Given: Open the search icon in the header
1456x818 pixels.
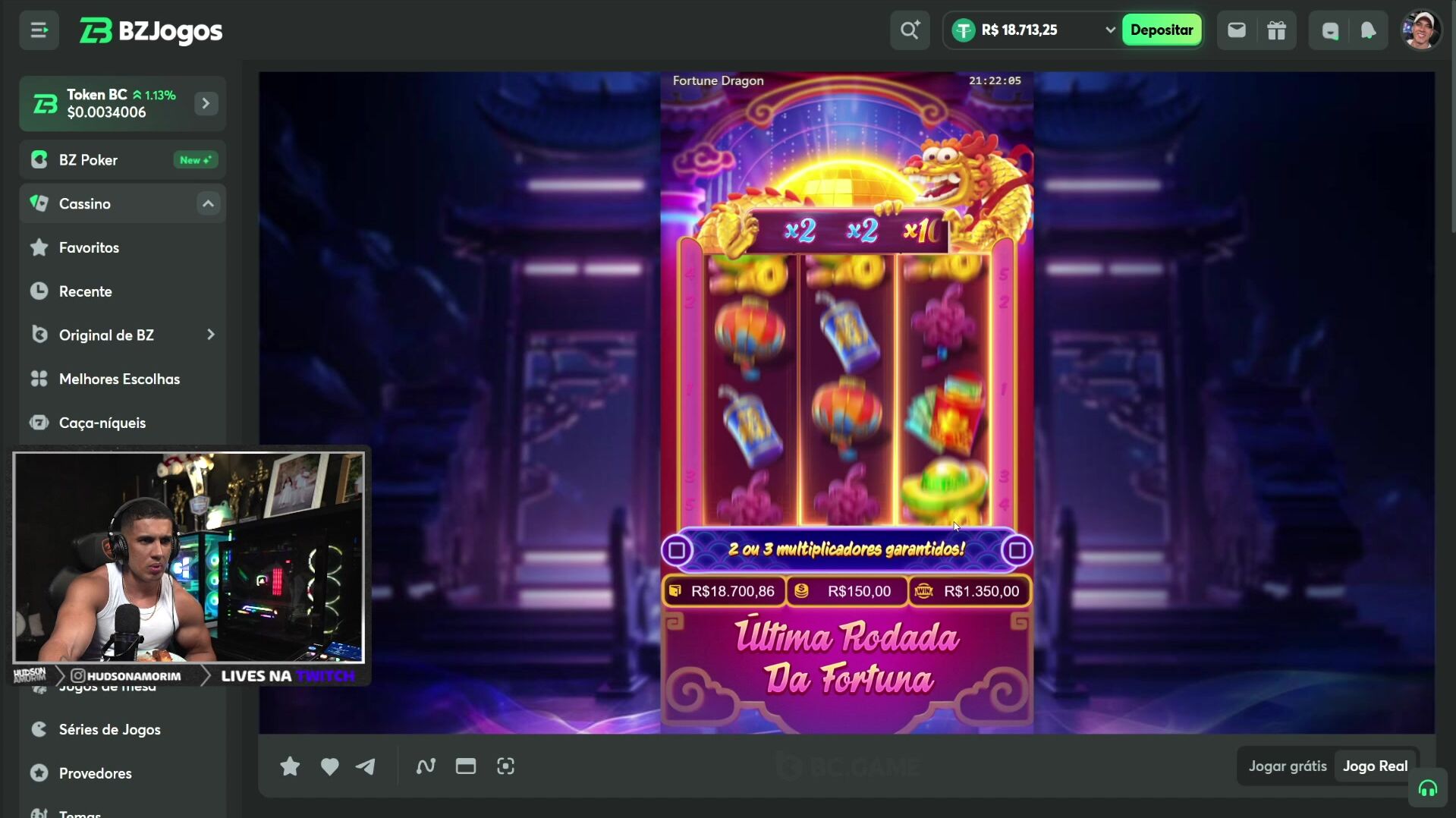Looking at the screenshot, I should click(x=910, y=30).
